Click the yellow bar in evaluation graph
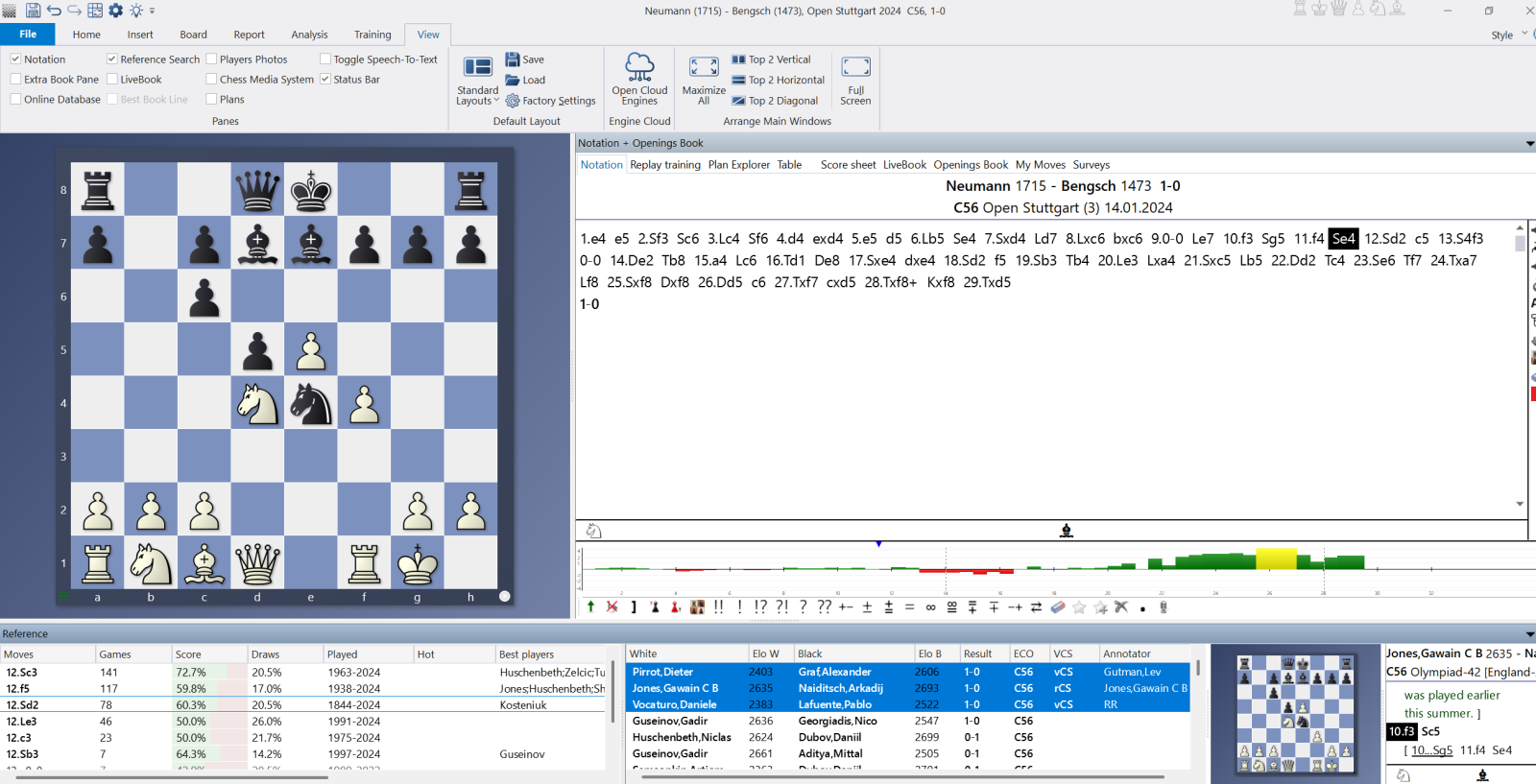The image size is (1536, 784). click(1276, 558)
